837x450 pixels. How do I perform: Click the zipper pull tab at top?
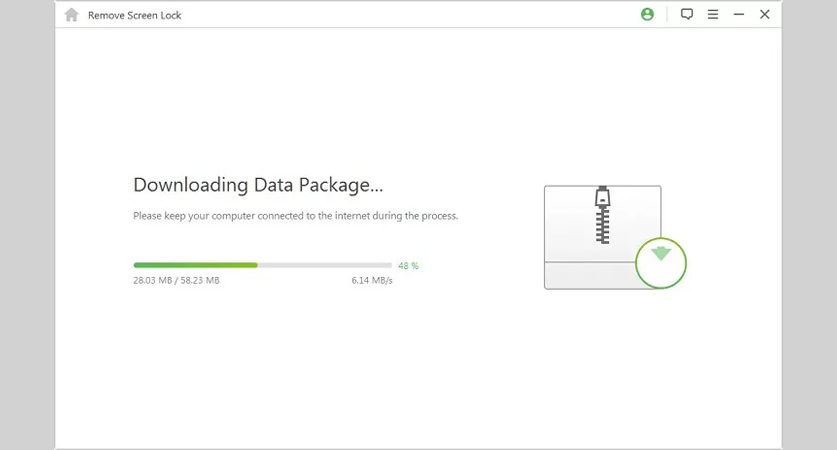point(603,196)
